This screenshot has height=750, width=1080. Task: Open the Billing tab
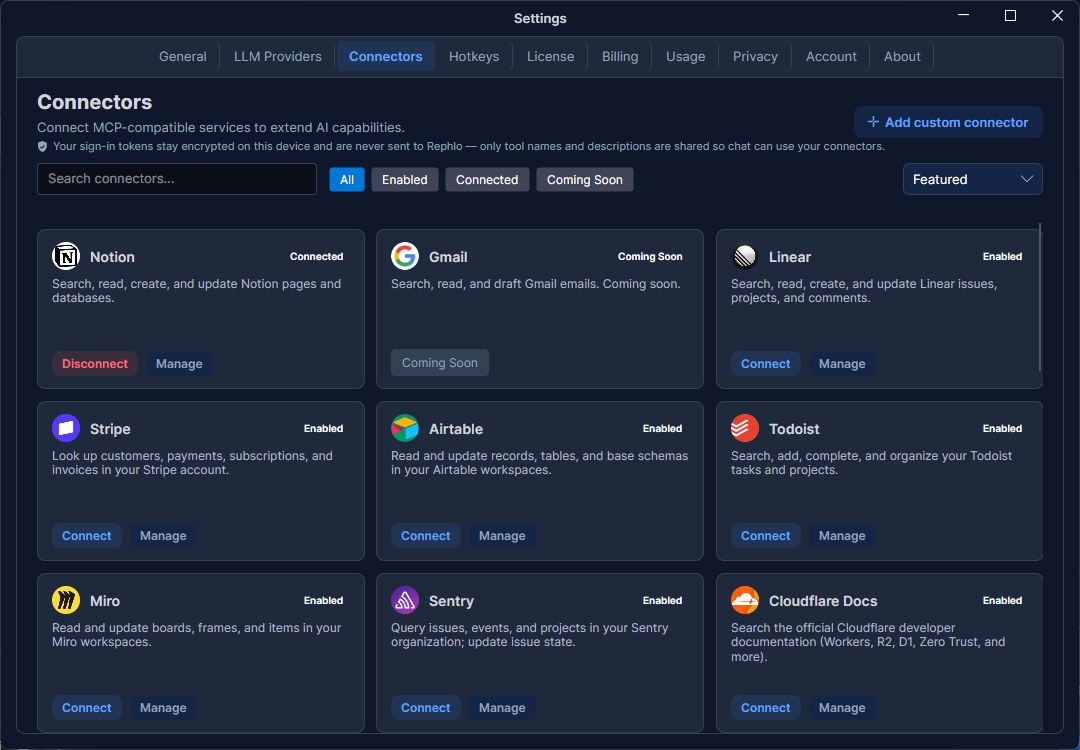(620, 56)
